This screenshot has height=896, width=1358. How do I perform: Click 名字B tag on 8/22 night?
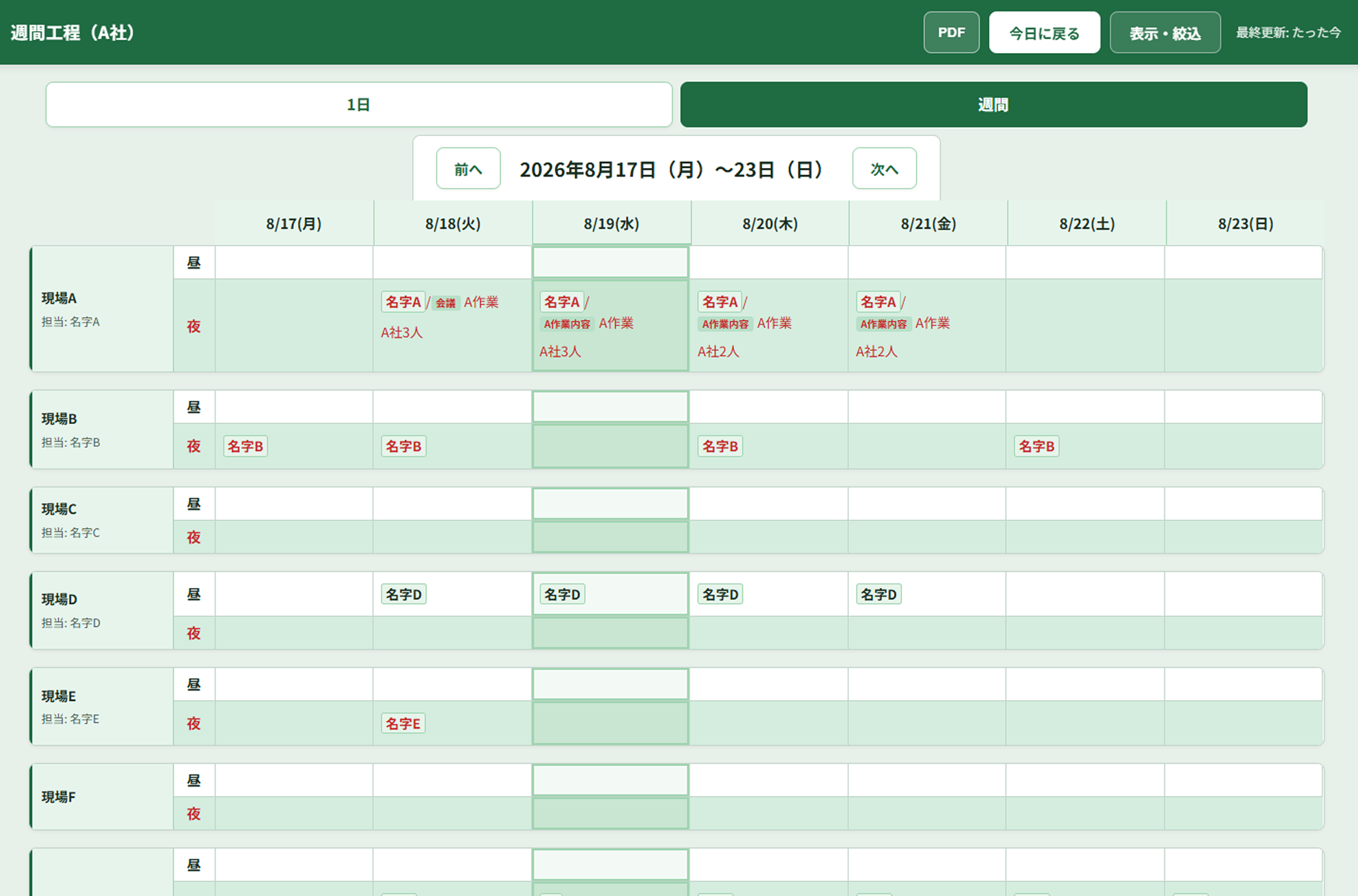click(1037, 446)
